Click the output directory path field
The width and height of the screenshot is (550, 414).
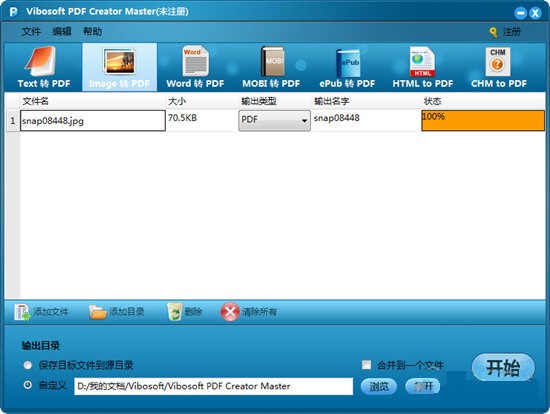(213, 386)
